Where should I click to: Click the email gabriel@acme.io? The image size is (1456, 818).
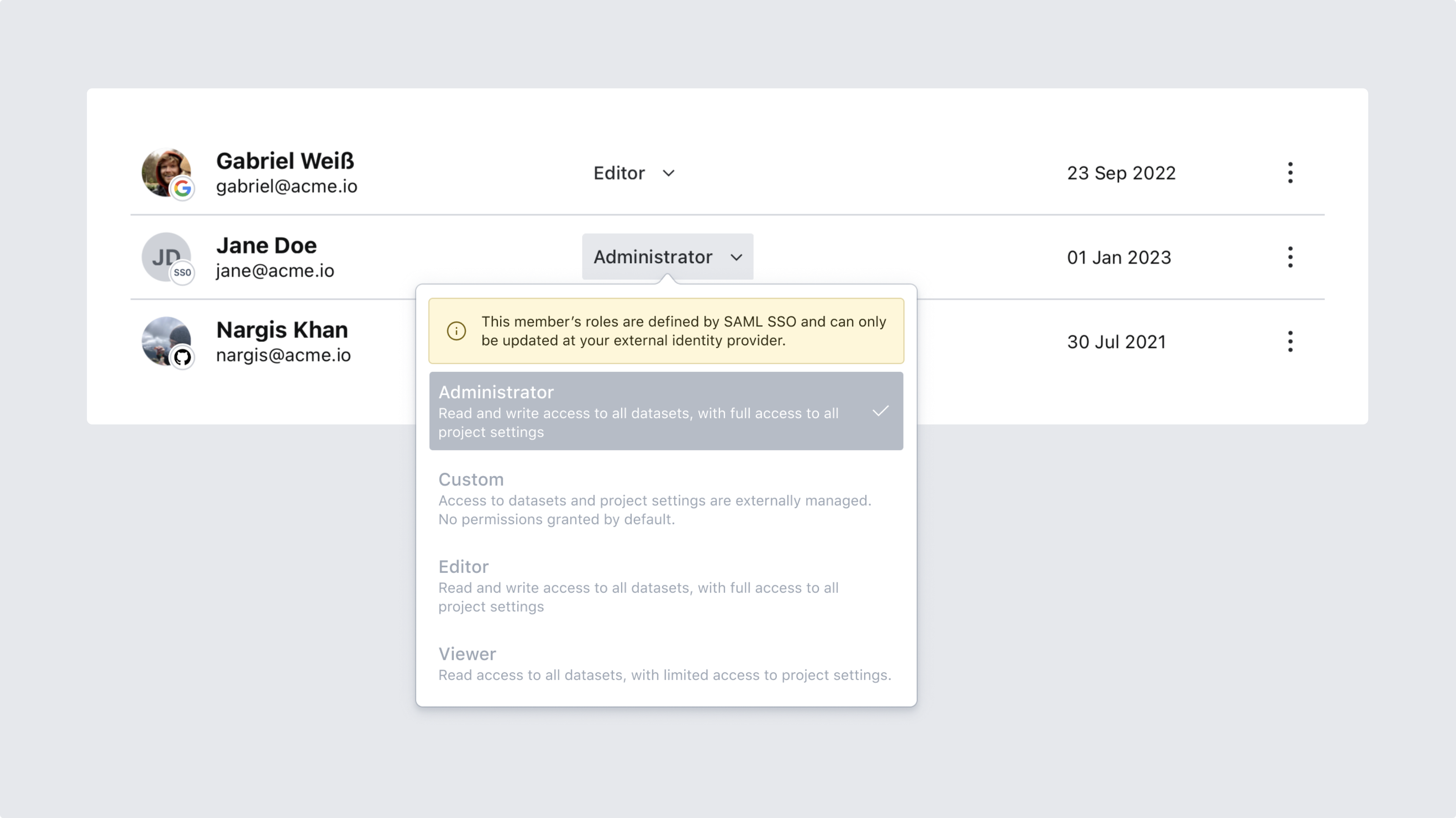(287, 186)
